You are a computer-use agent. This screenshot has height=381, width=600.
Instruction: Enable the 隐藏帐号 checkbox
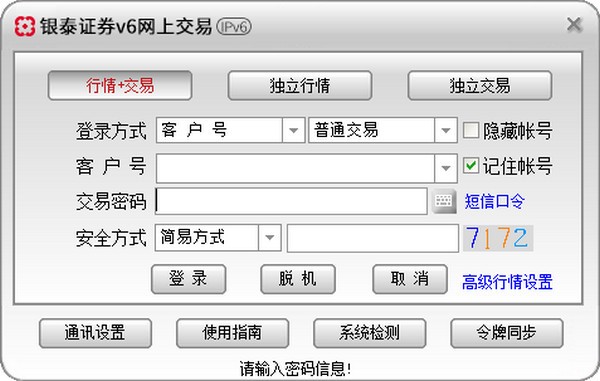471,130
